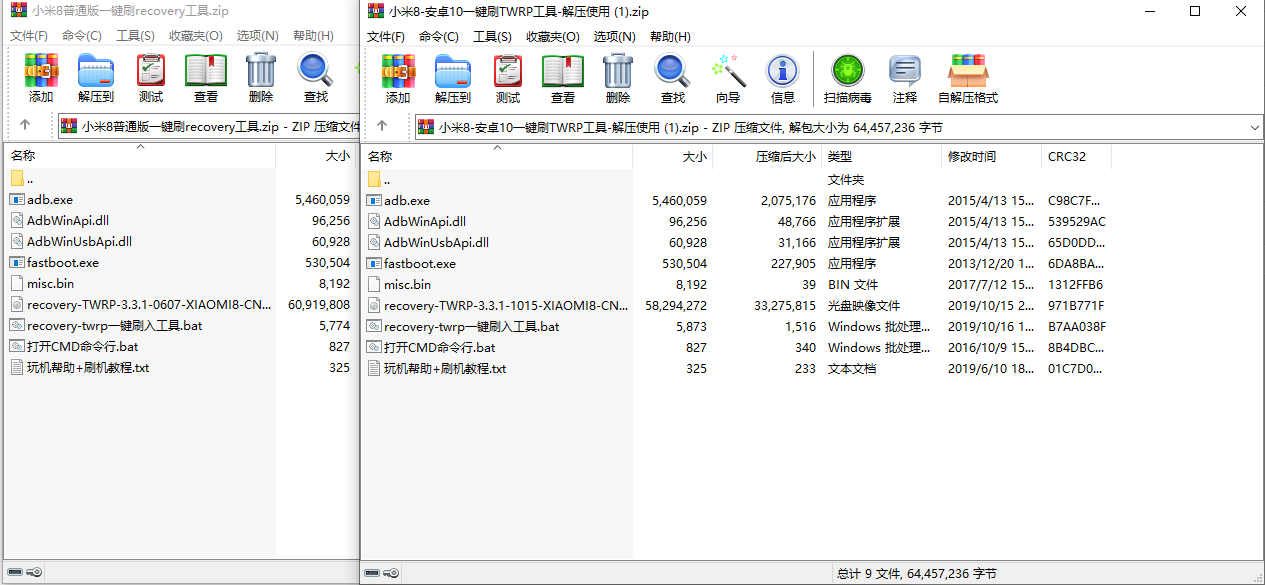Select parent folder '..' in front window
This screenshot has height=585, width=1265.
pos(380,180)
